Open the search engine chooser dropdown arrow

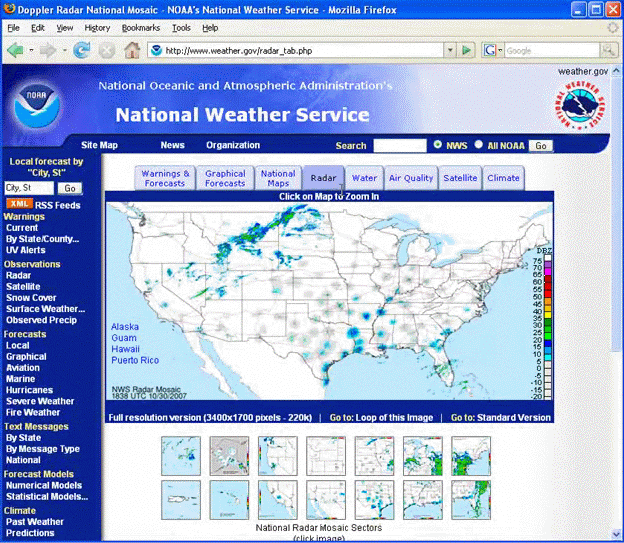[x=500, y=51]
